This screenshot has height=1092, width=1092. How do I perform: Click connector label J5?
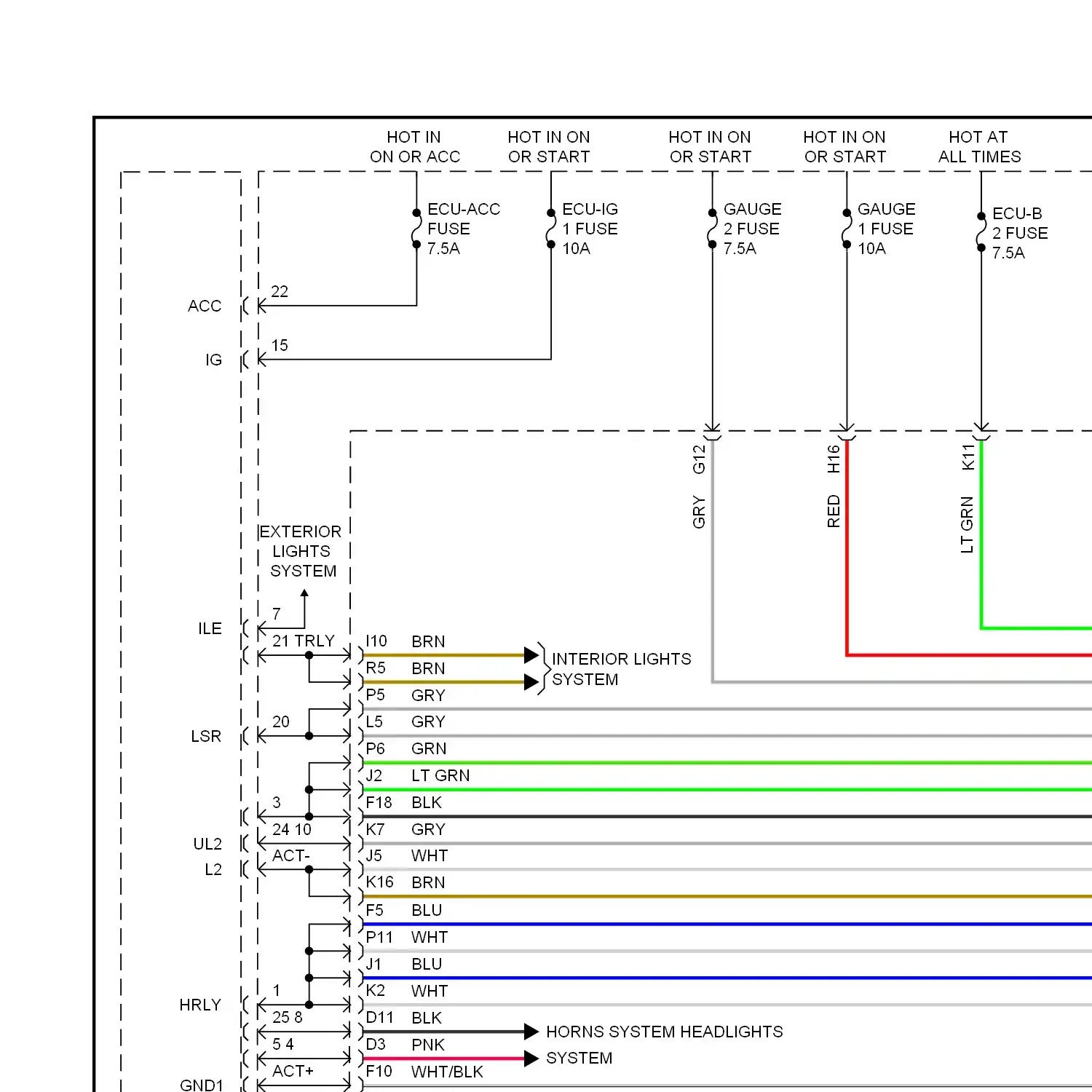(374, 855)
